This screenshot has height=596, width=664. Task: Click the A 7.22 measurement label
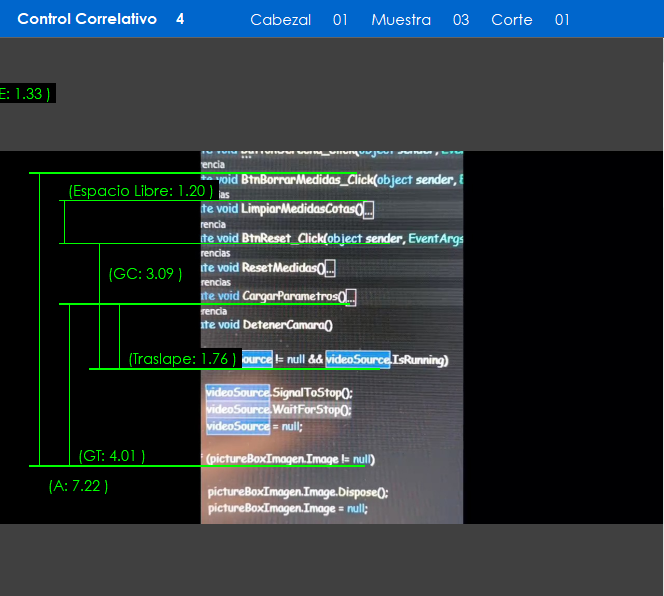[78, 486]
